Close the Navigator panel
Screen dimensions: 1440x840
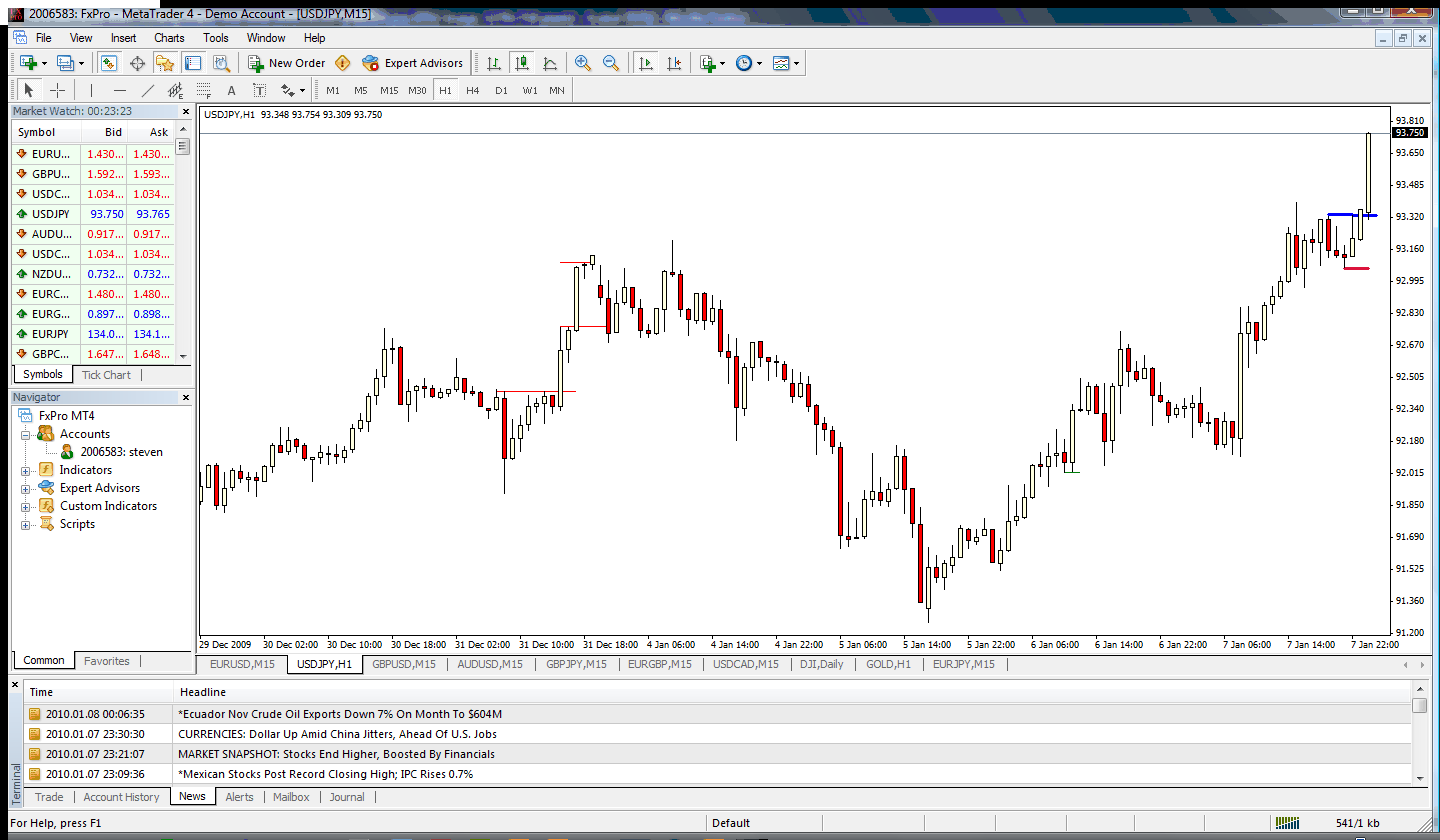[x=185, y=397]
